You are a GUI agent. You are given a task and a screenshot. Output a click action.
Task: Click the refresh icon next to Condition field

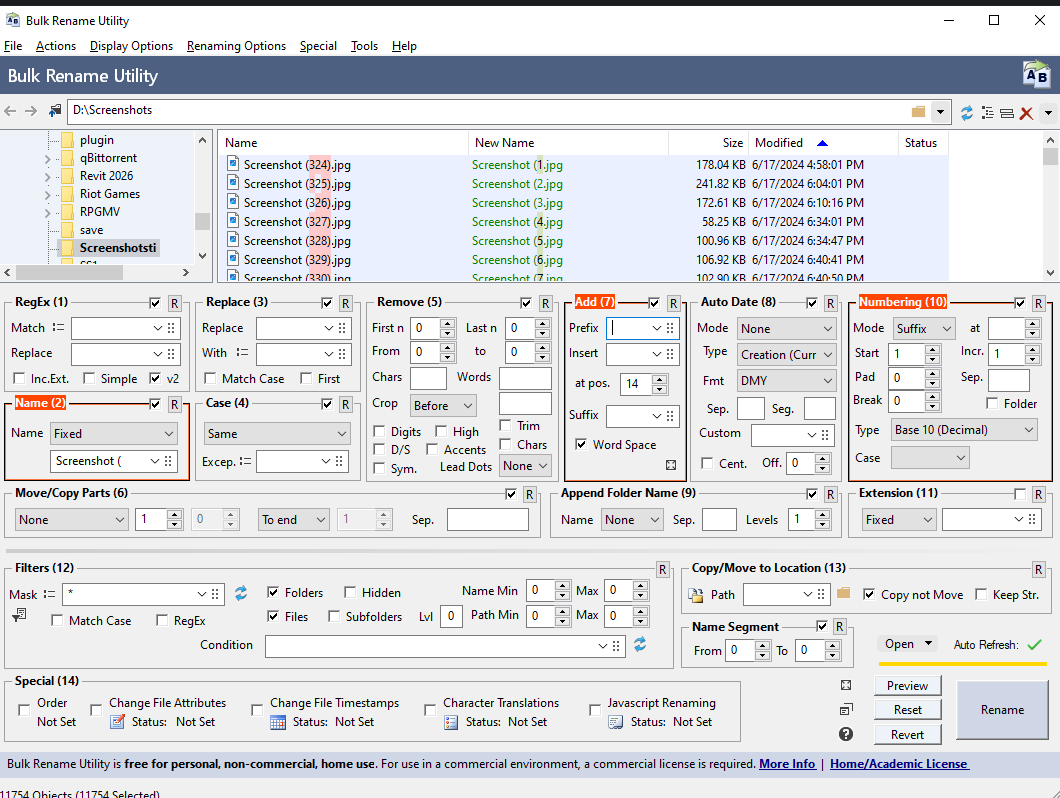click(x=640, y=645)
